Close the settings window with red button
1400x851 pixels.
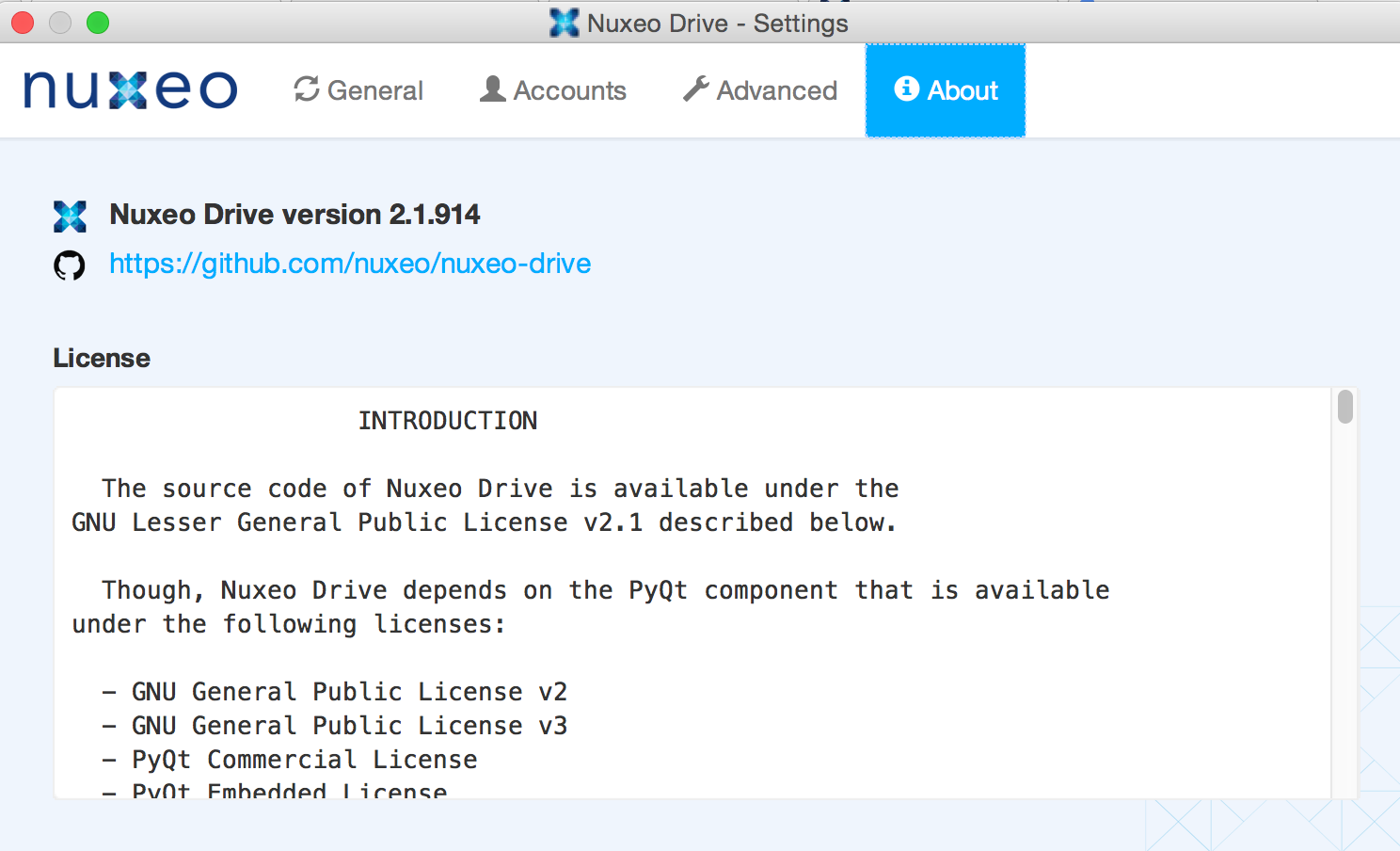[23, 23]
